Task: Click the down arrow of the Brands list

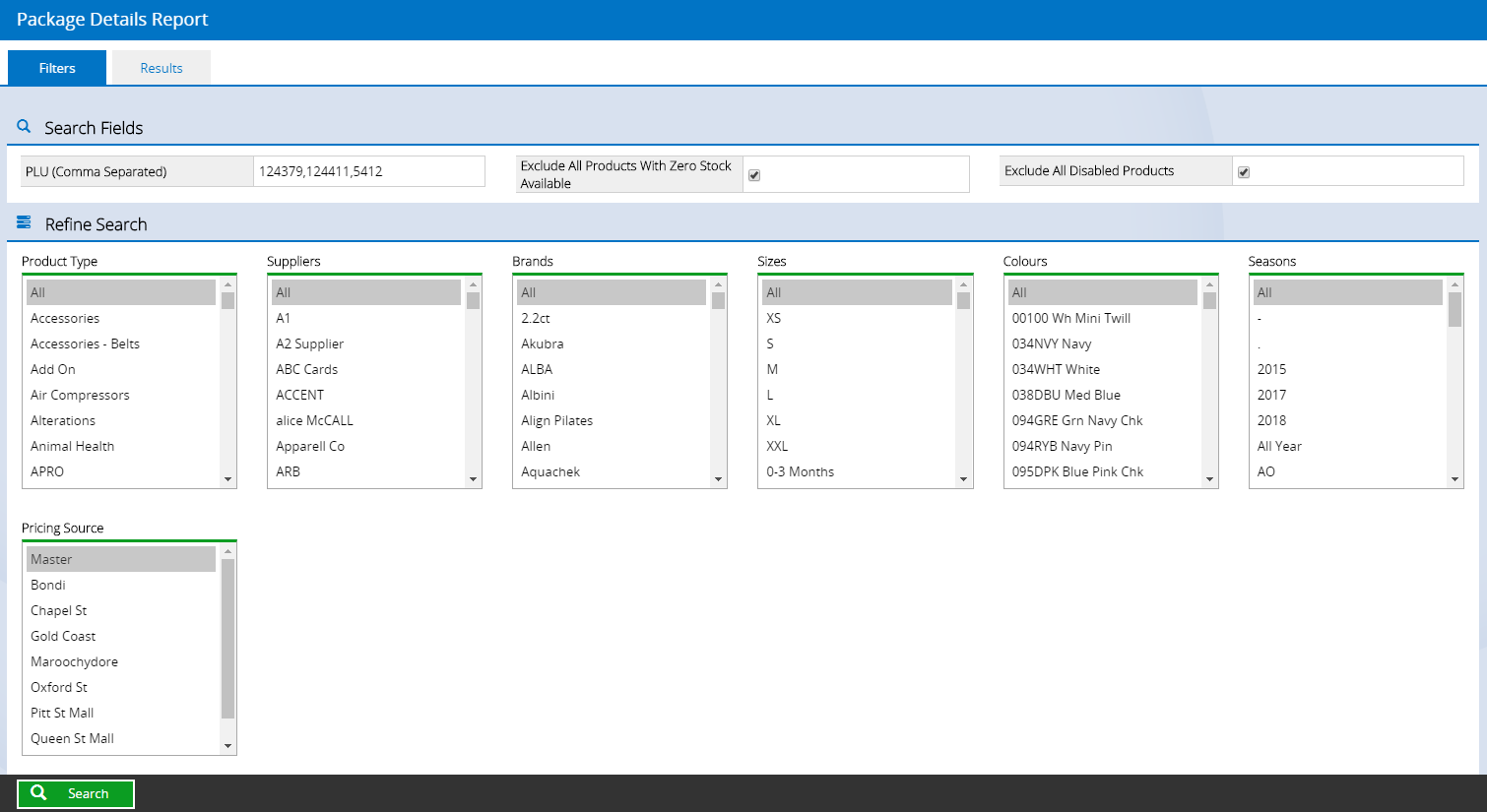Action: [719, 479]
